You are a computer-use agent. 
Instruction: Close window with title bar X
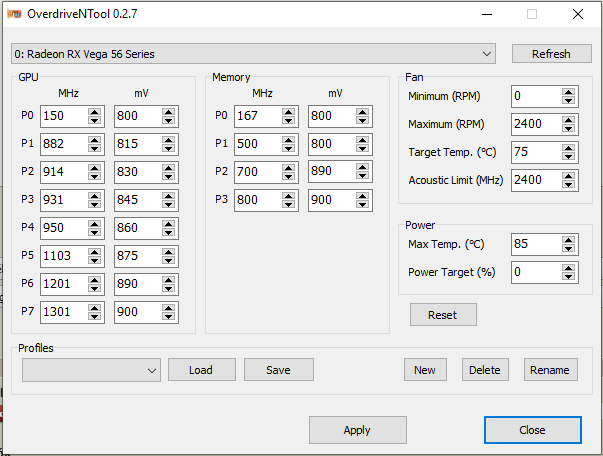pyautogui.click(x=578, y=15)
